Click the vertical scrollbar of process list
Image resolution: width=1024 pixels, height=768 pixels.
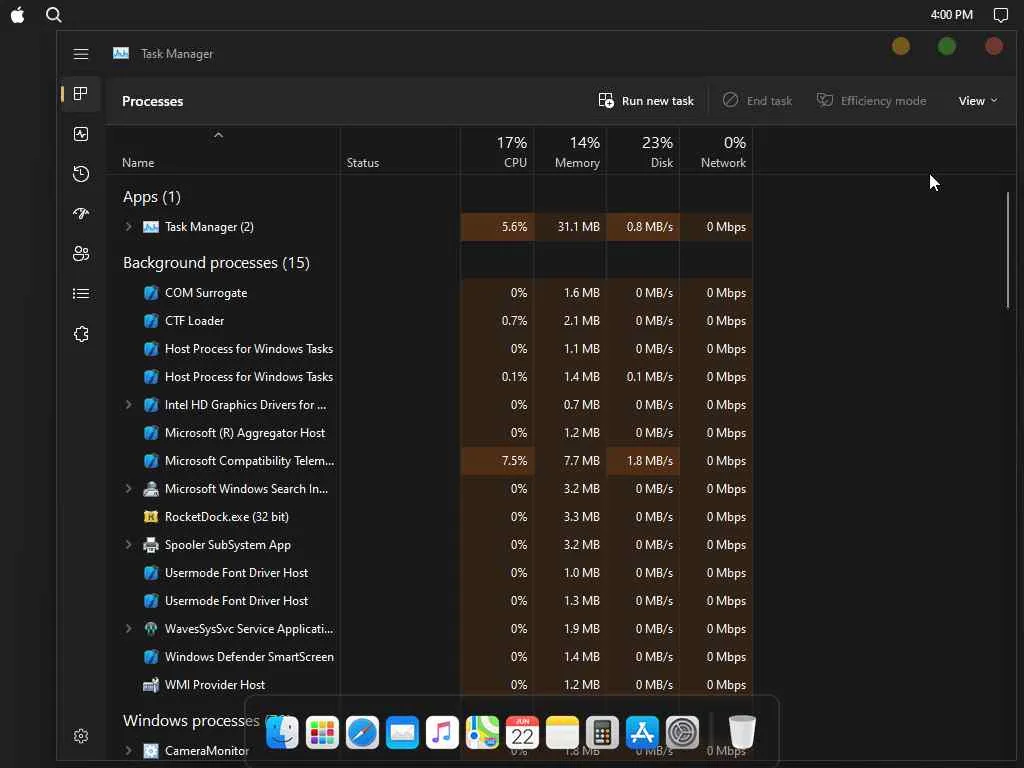tap(1008, 251)
